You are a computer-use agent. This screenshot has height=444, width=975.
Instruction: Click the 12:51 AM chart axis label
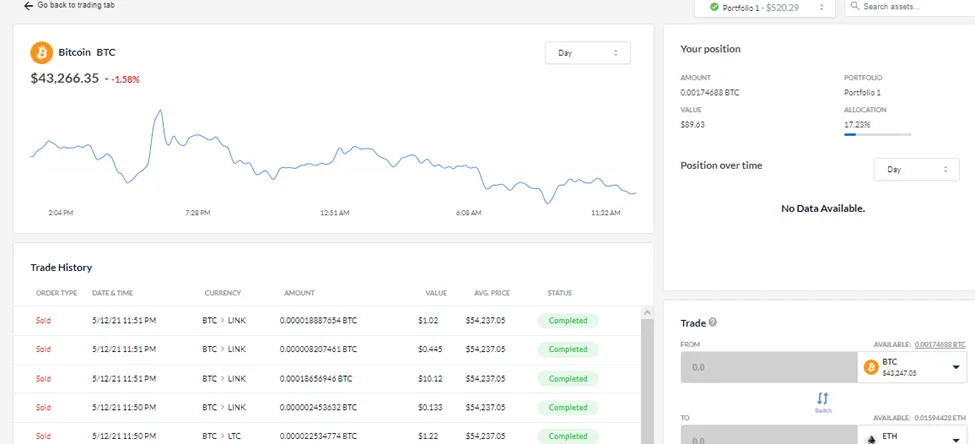point(335,213)
